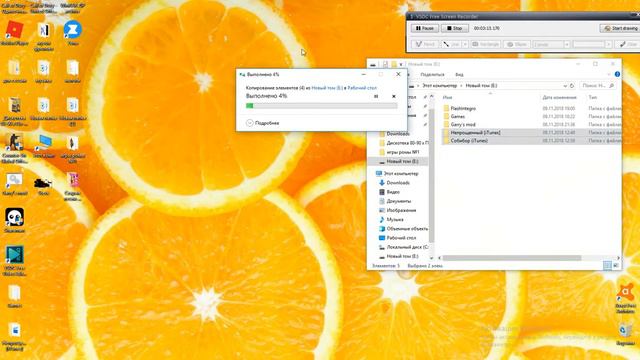Viewport: 640px width, 360px height.
Task: Open the address bar history dropdown
Action: point(565,86)
